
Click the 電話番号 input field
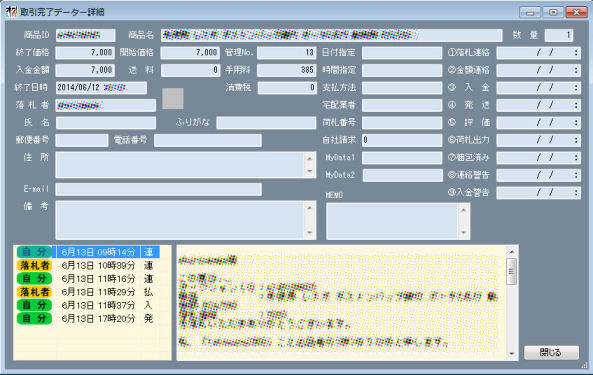click(208, 140)
